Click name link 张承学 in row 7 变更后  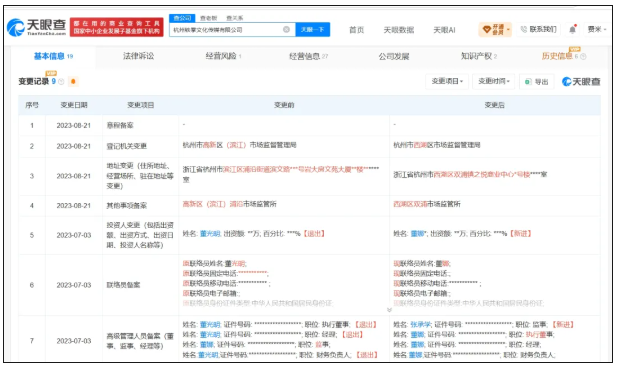(x=420, y=325)
